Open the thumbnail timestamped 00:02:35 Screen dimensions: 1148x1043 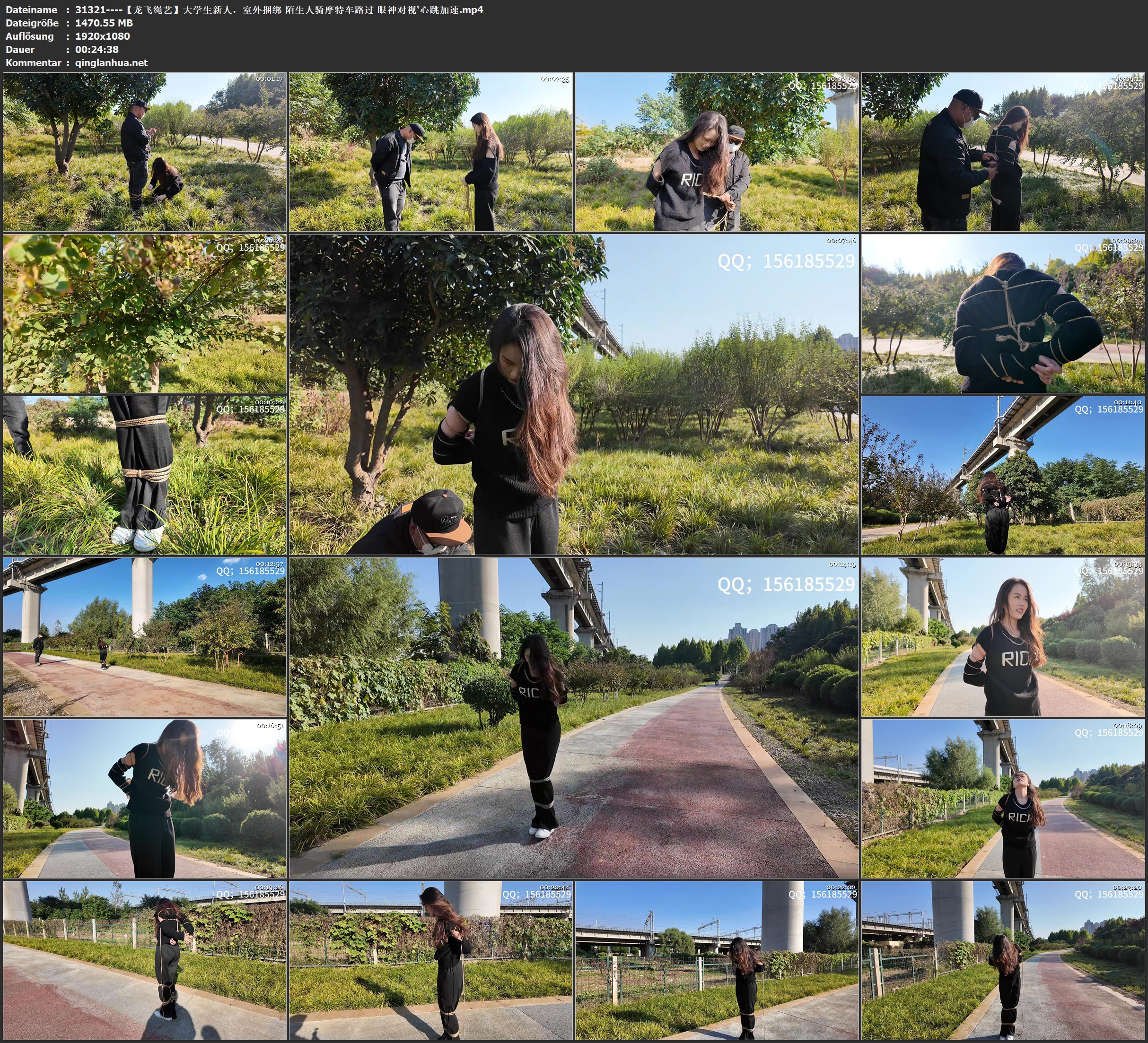coord(431,151)
